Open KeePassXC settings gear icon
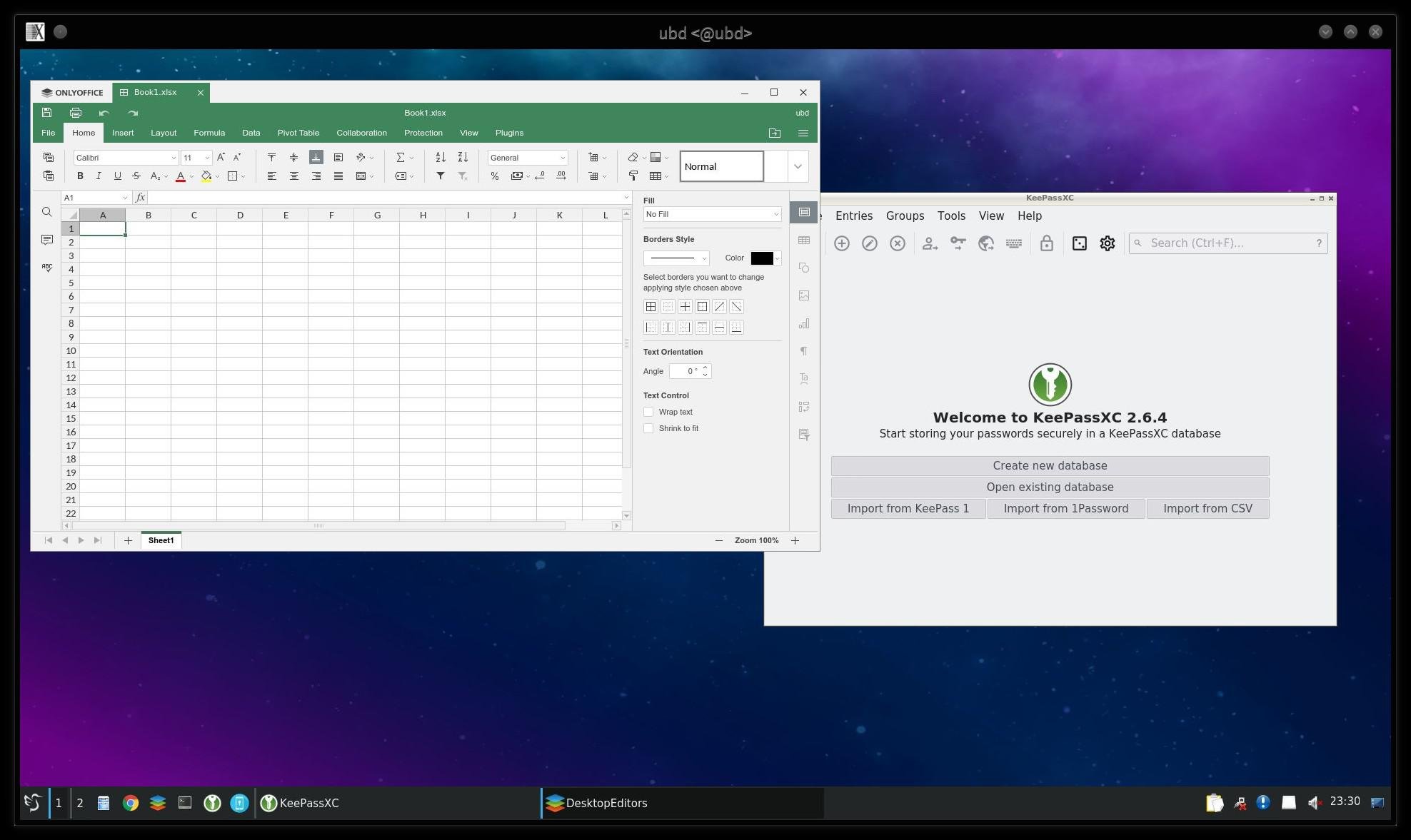The width and height of the screenshot is (1411, 840). coord(1107,243)
